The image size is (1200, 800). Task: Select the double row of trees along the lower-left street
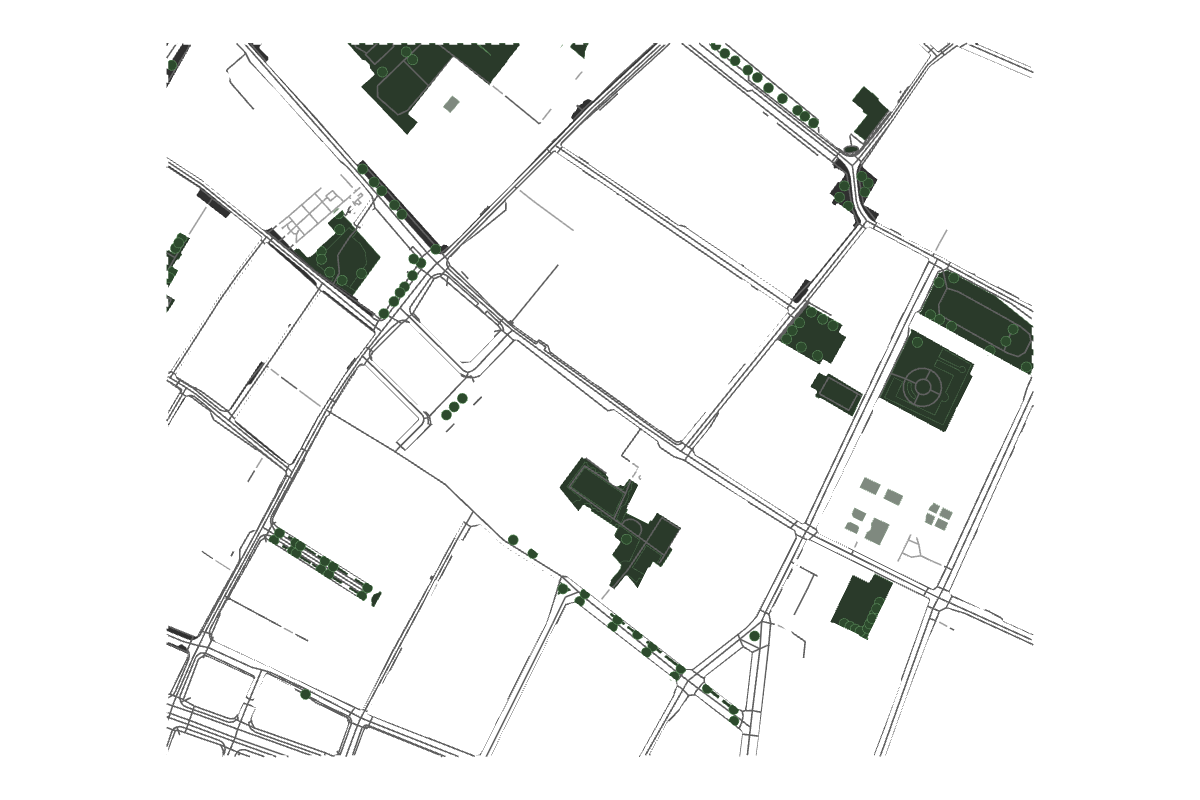pyautogui.click(x=323, y=565)
